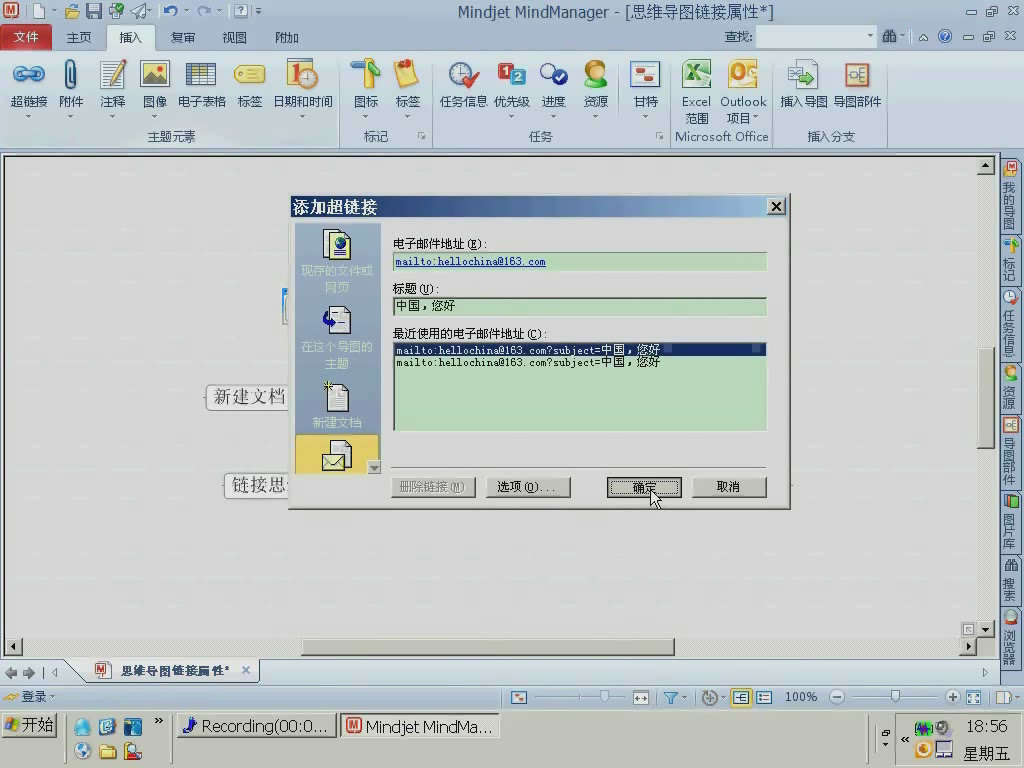Open the File (文件) tab
Viewport: 1024px width, 768px height.
25,37
